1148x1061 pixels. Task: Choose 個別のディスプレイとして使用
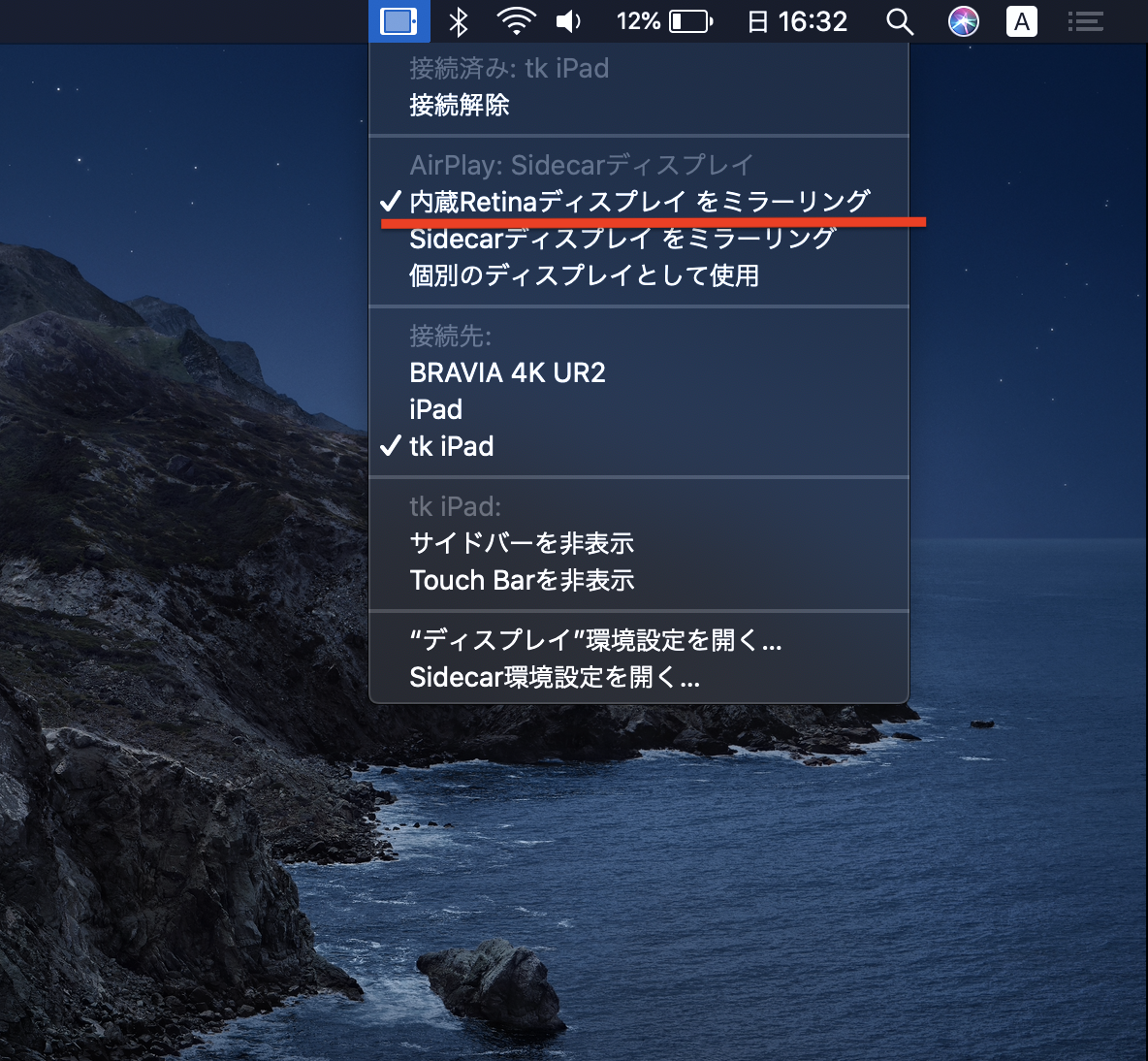click(638, 275)
